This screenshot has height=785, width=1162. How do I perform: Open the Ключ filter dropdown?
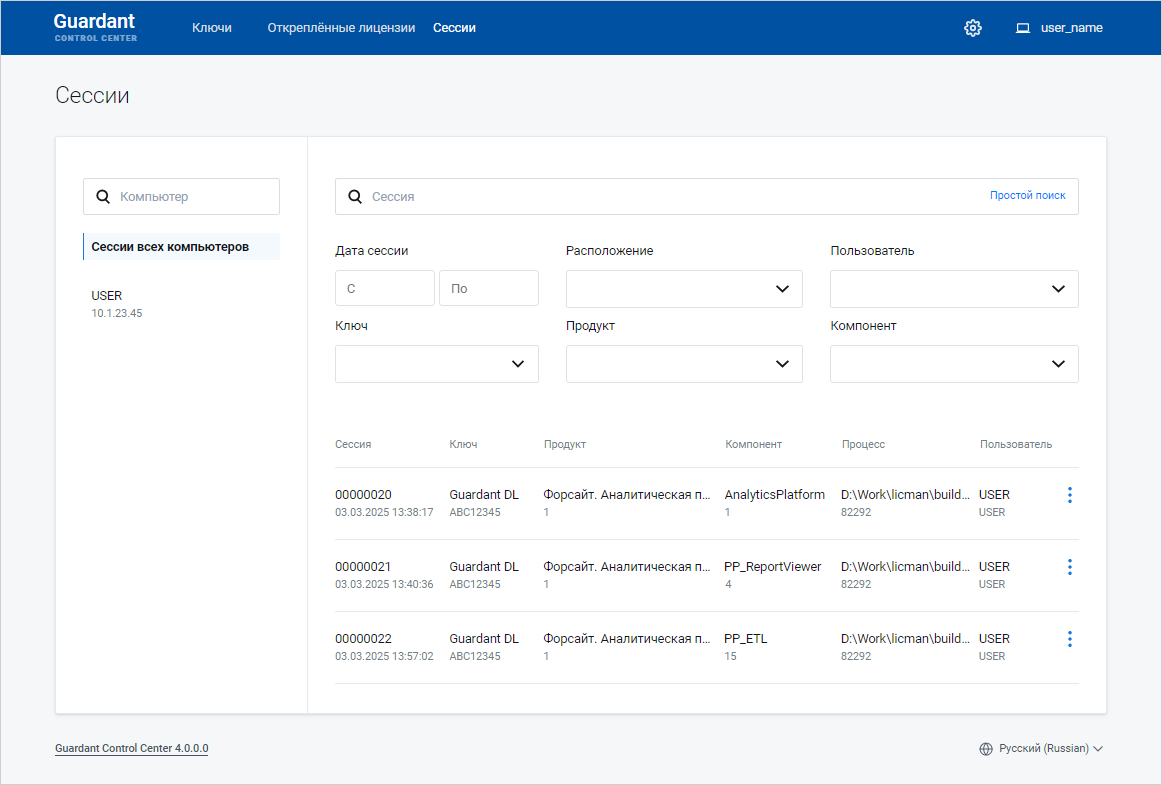point(436,364)
